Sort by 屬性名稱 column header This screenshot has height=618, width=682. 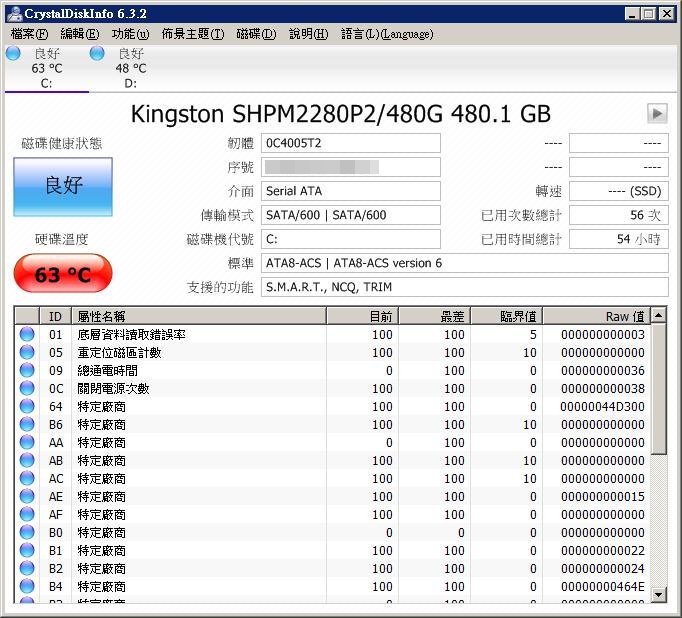pos(199,316)
